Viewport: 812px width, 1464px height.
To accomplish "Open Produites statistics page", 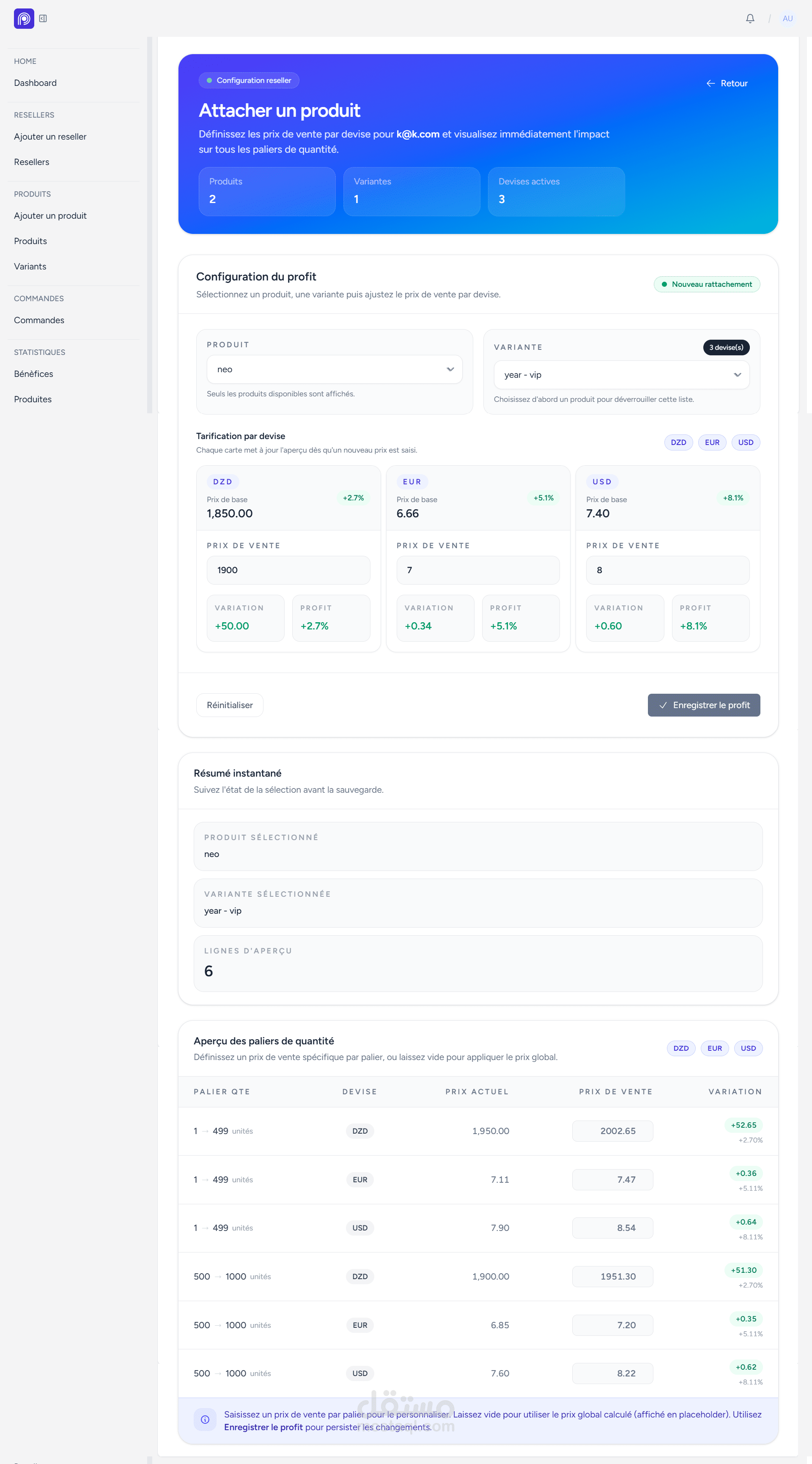I will (x=33, y=399).
